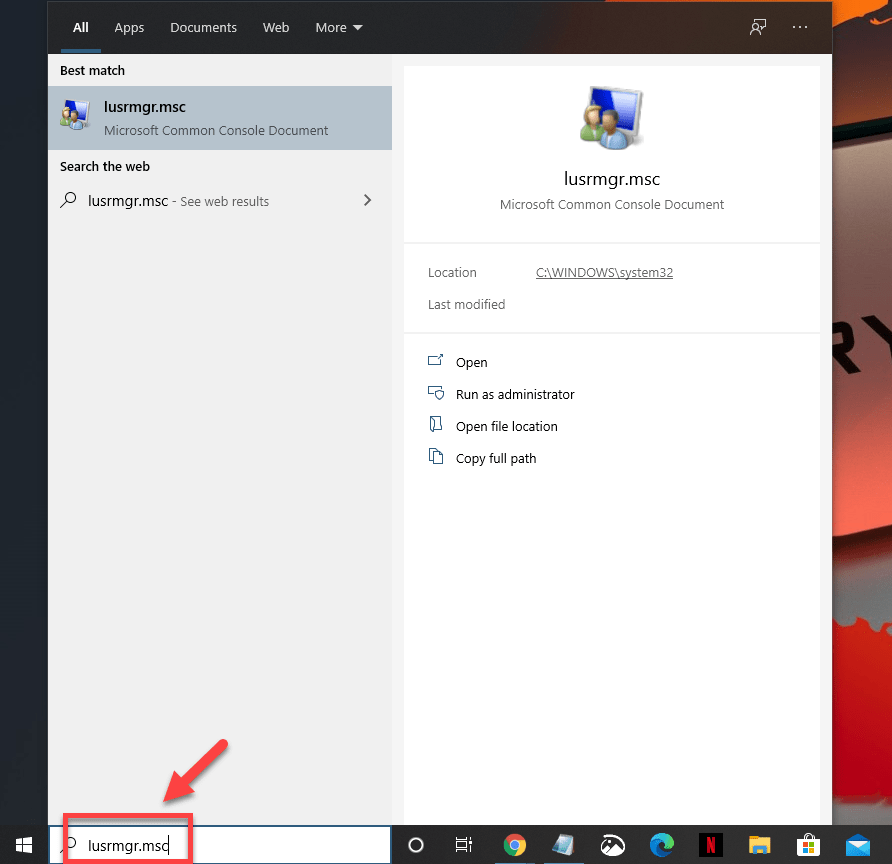Screen dimensions: 892x864
Task: Open the notepad-style app on taskbar
Action: 563,845
